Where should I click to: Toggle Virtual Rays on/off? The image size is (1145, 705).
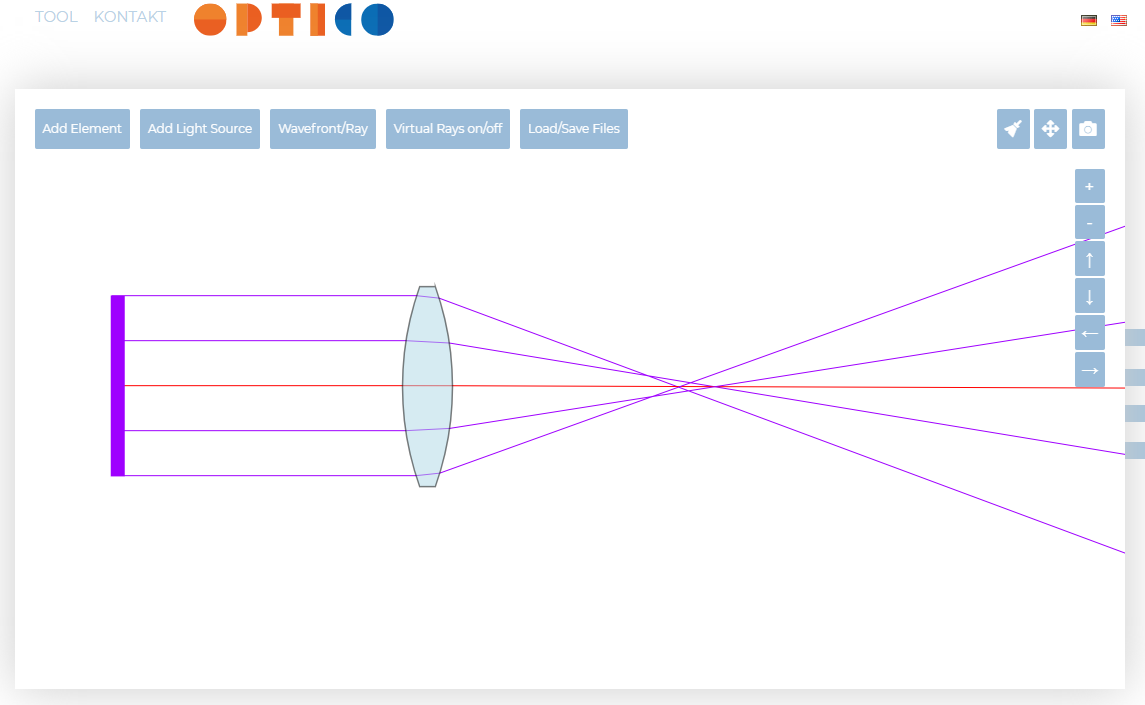click(x=447, y=129)
